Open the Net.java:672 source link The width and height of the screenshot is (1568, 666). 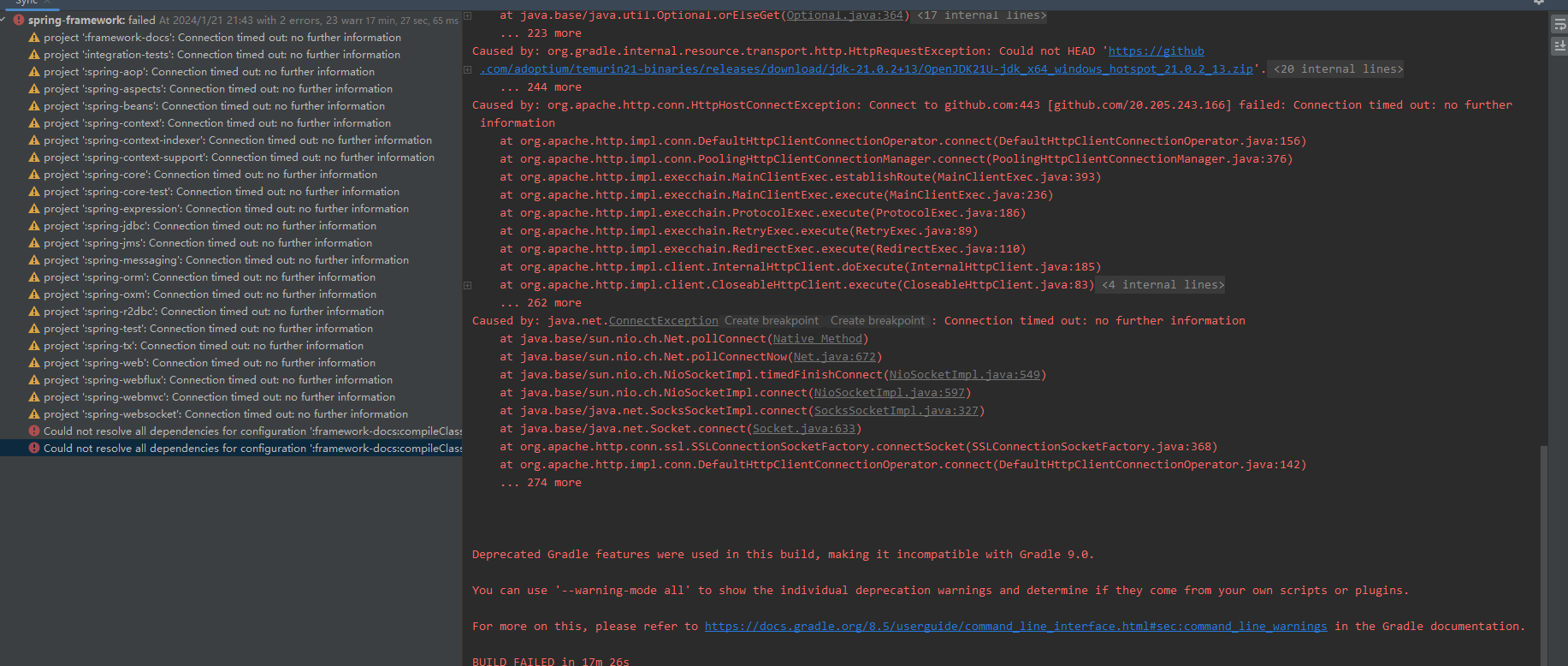tap(834, 357)
